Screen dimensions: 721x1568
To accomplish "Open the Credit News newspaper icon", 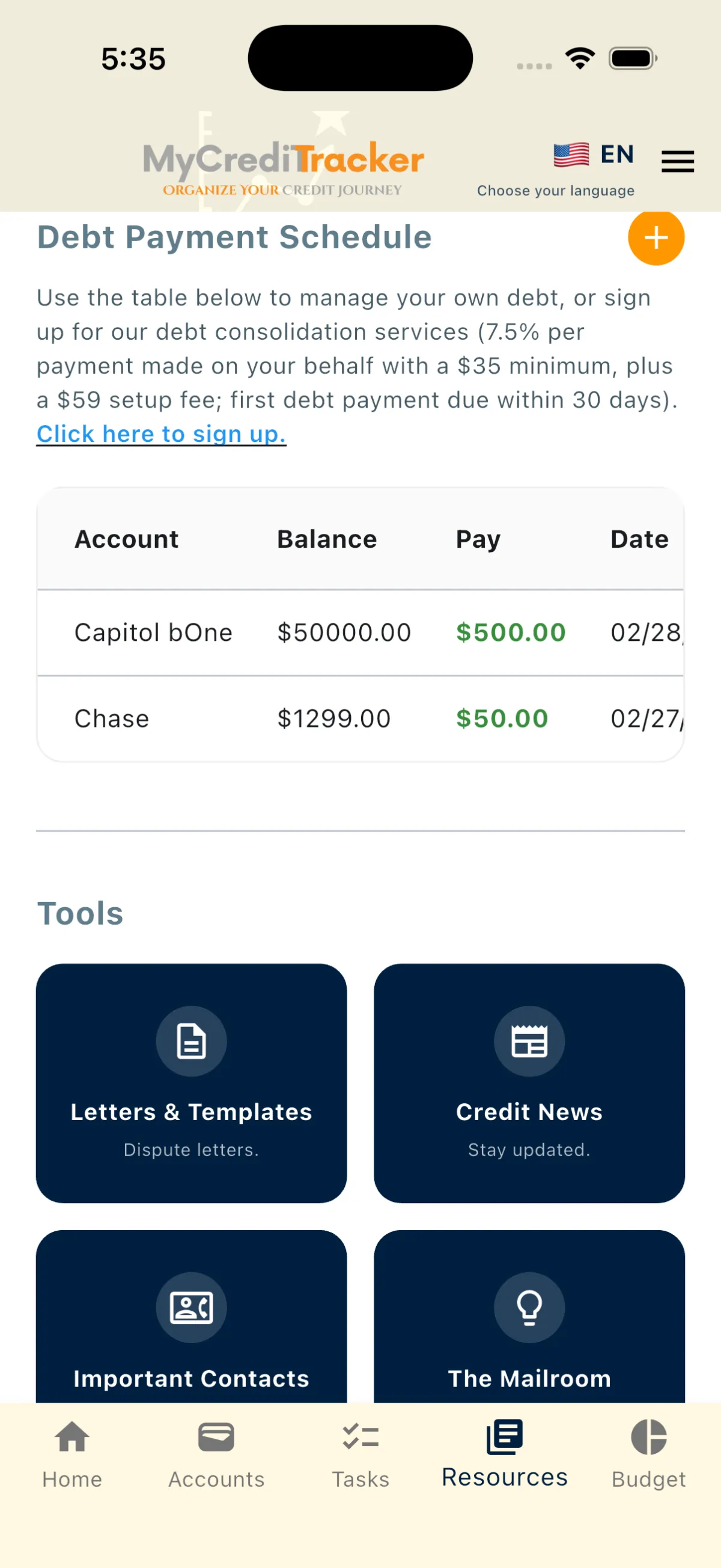I will [x=529, y=1041].
